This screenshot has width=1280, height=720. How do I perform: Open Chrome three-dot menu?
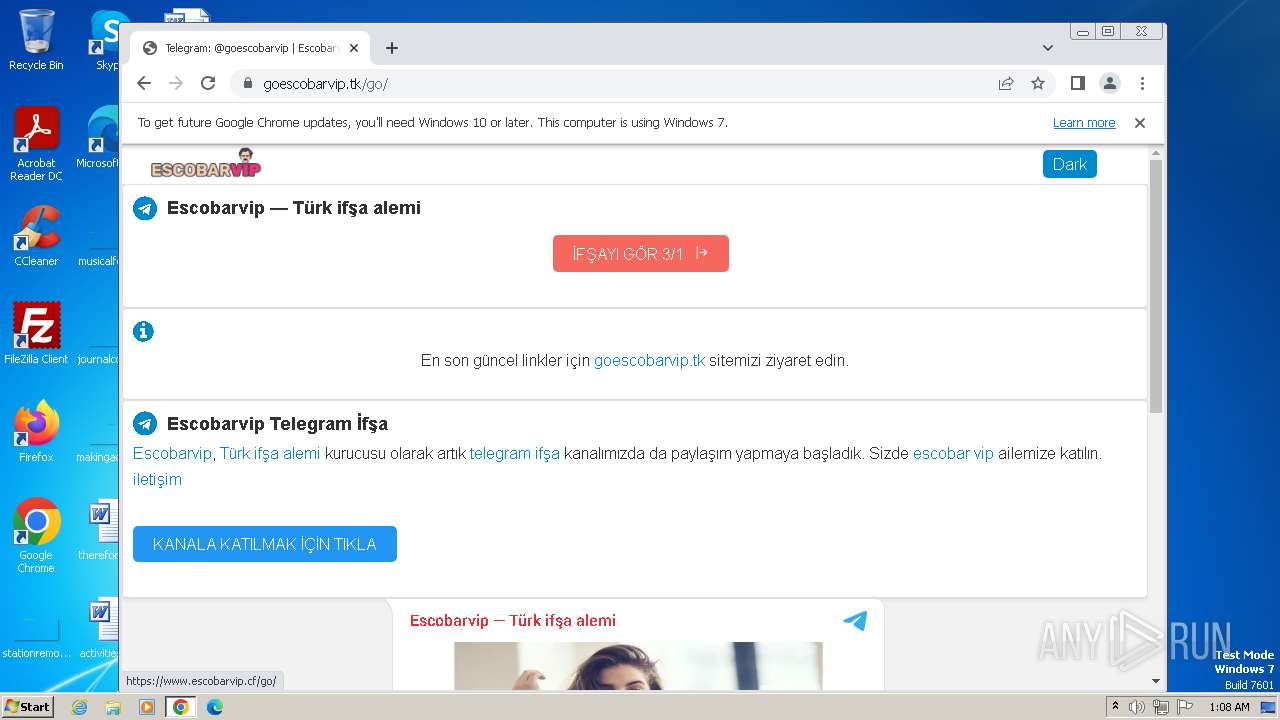tap(1142, 83)
